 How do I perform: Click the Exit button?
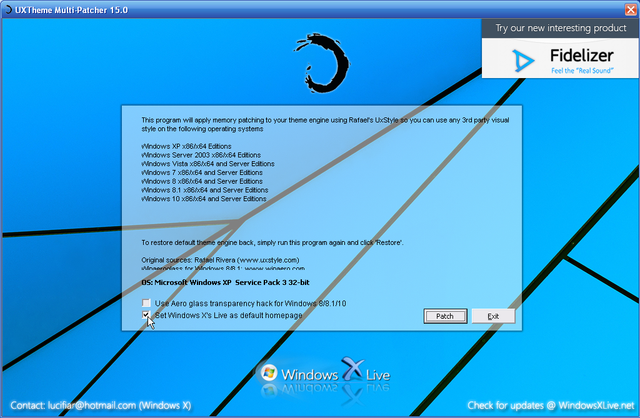click(493, 316)
